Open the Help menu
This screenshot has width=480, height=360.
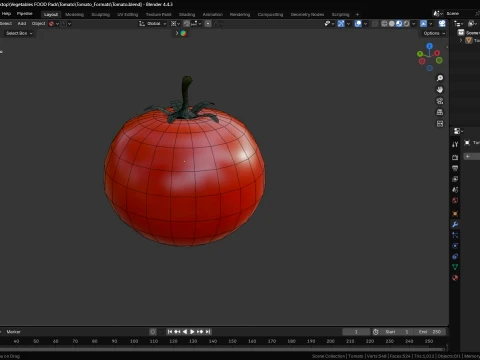coord(6,14)
